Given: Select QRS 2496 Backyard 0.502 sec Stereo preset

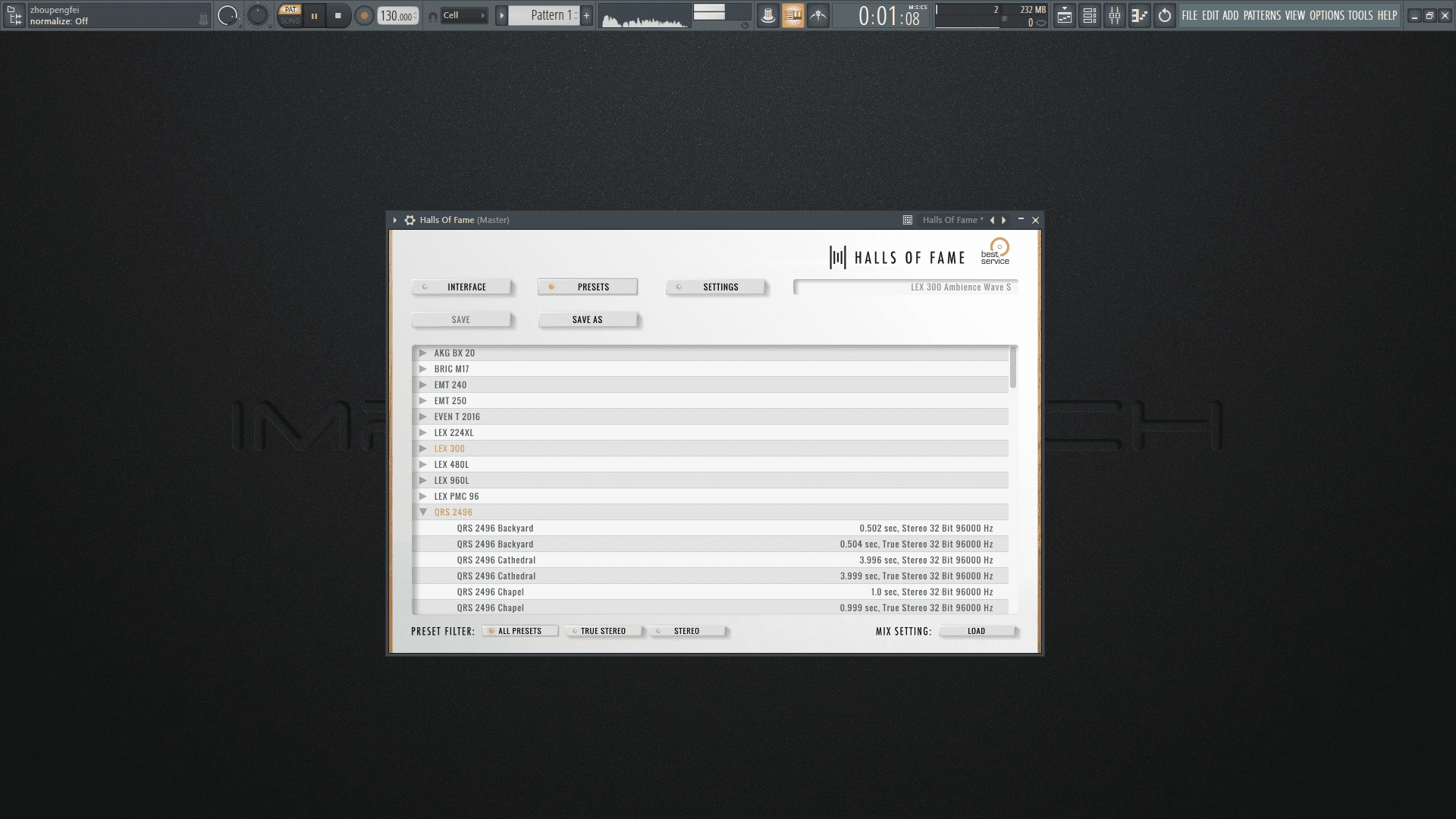Looking at the screenshot, I should [711, 528].
